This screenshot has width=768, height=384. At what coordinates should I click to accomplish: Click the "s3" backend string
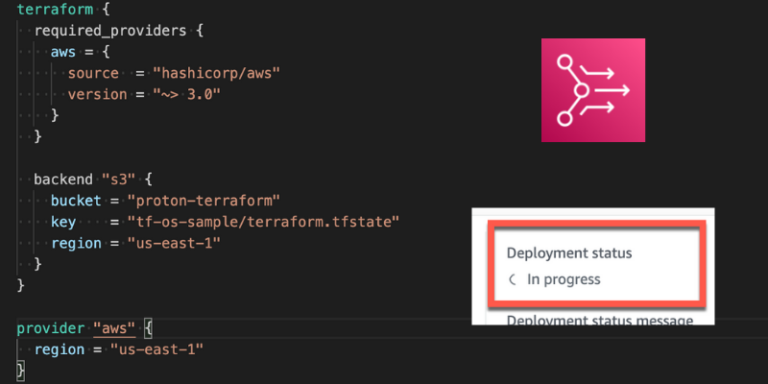tap(118, 179)
